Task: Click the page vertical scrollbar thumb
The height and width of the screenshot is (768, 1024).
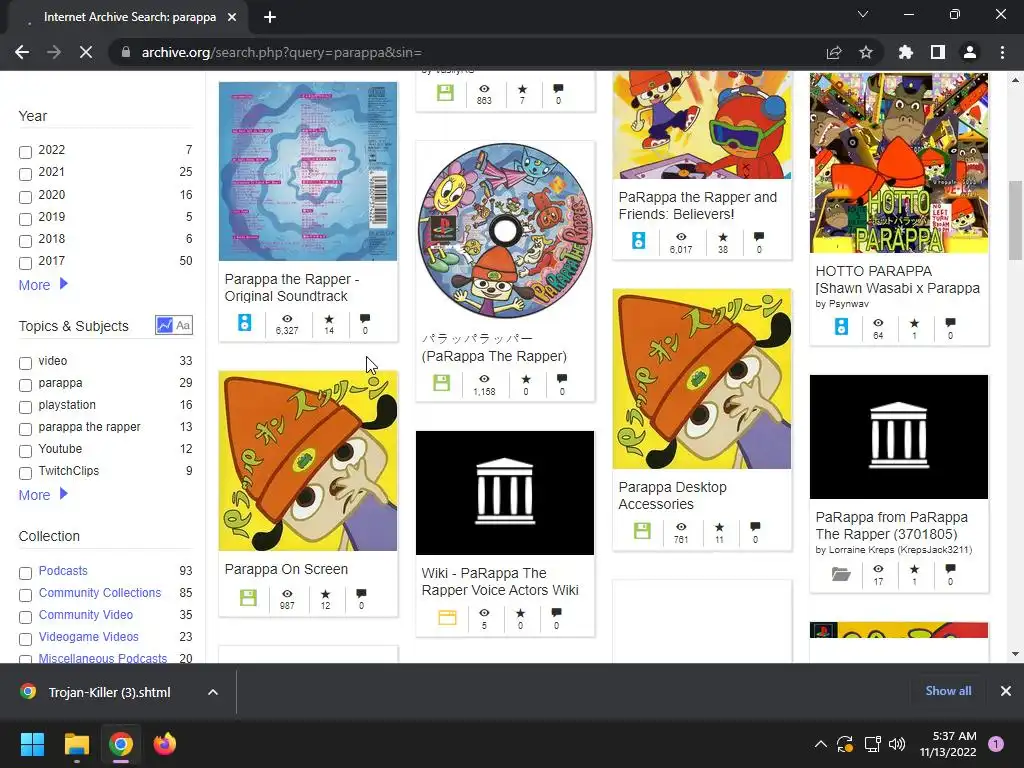Action: pyautogui.click(x=1015, y=221)
